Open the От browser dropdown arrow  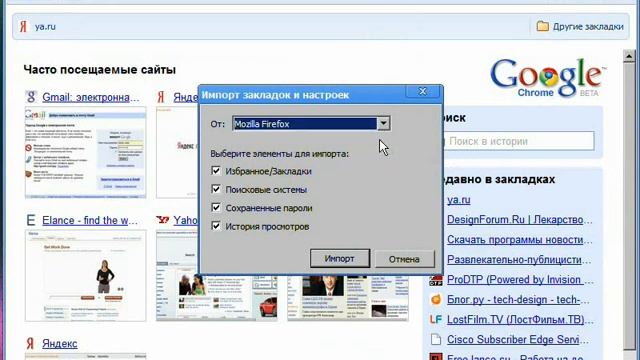point(383,124)
